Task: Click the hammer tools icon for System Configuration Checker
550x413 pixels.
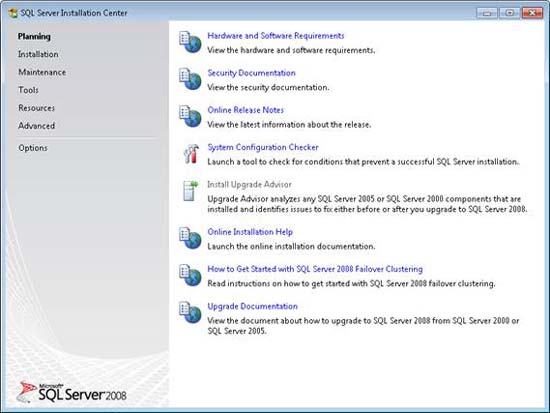Action: 191,154
